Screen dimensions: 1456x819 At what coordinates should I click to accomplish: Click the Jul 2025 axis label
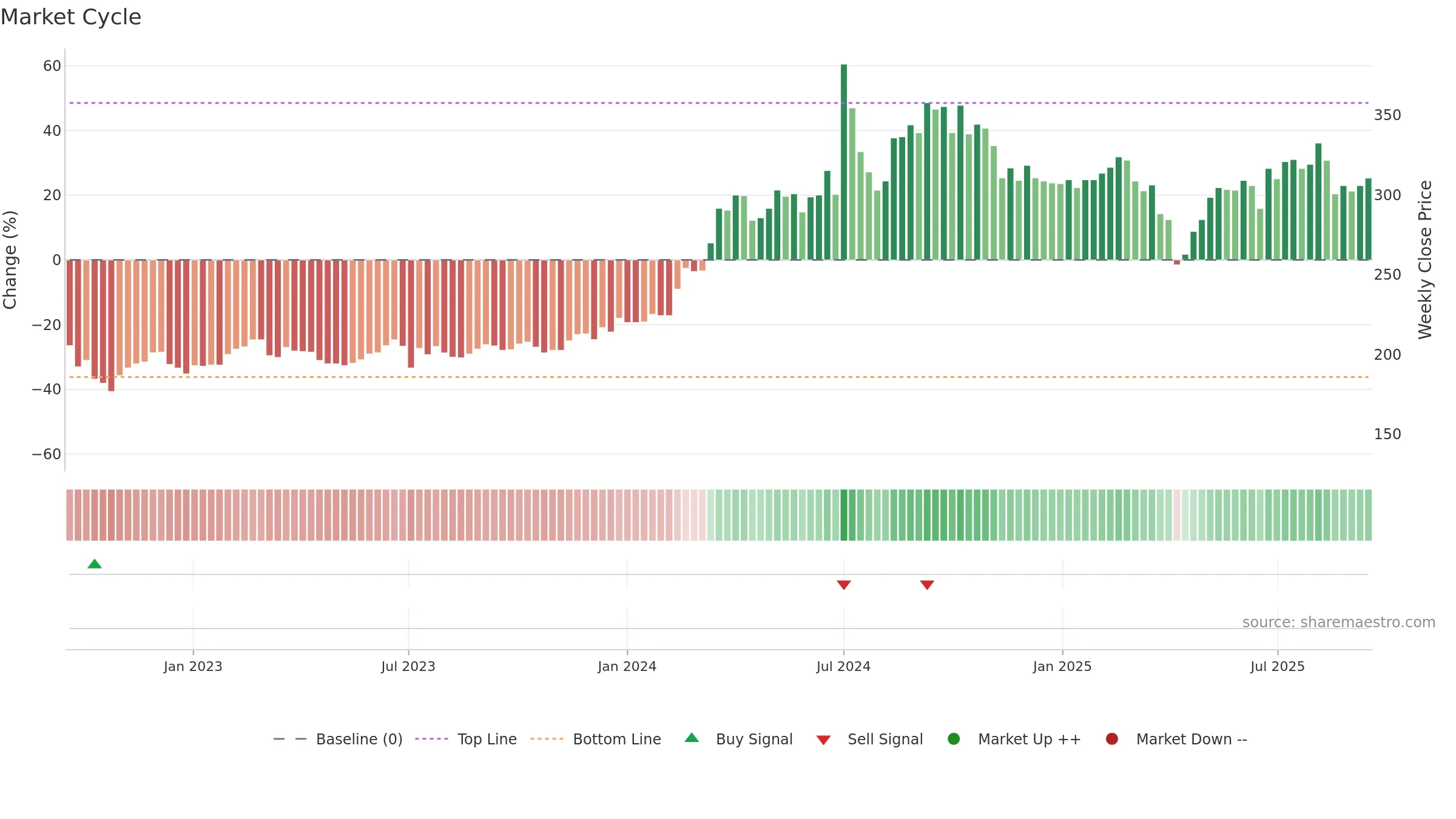tap(1278, 666)
